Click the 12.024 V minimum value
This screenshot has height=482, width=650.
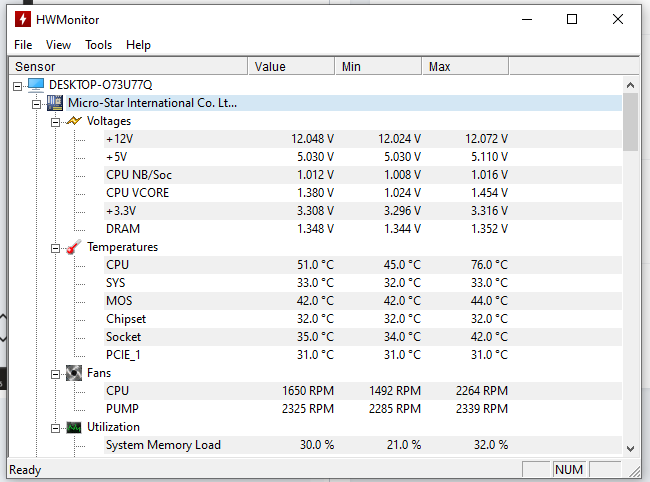coord(400,139)
